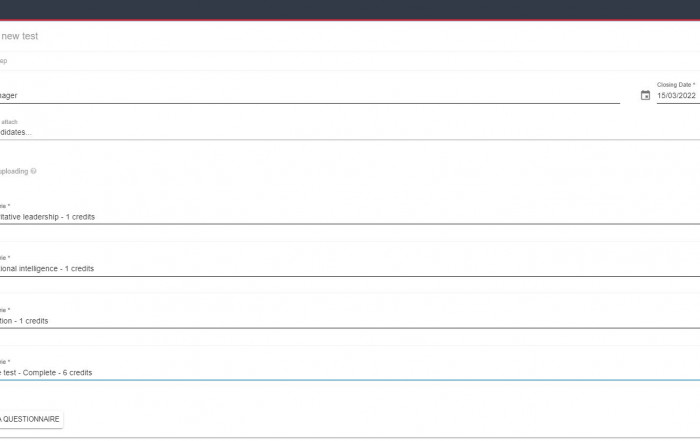Select the step label below the heading
This screenshot has height=441, width=700.
[4, 61]
